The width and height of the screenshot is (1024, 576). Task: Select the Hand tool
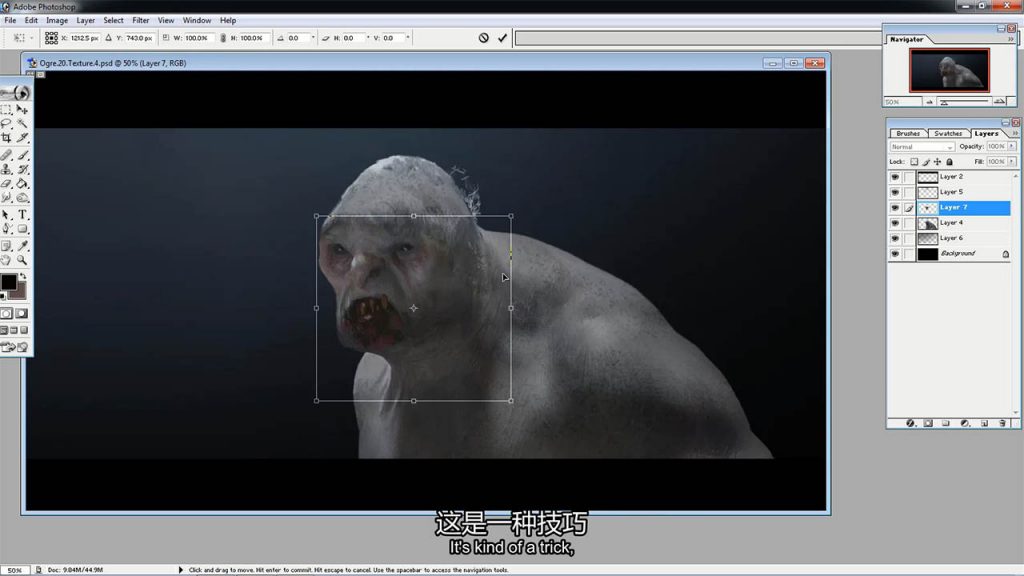click(7, 260)
